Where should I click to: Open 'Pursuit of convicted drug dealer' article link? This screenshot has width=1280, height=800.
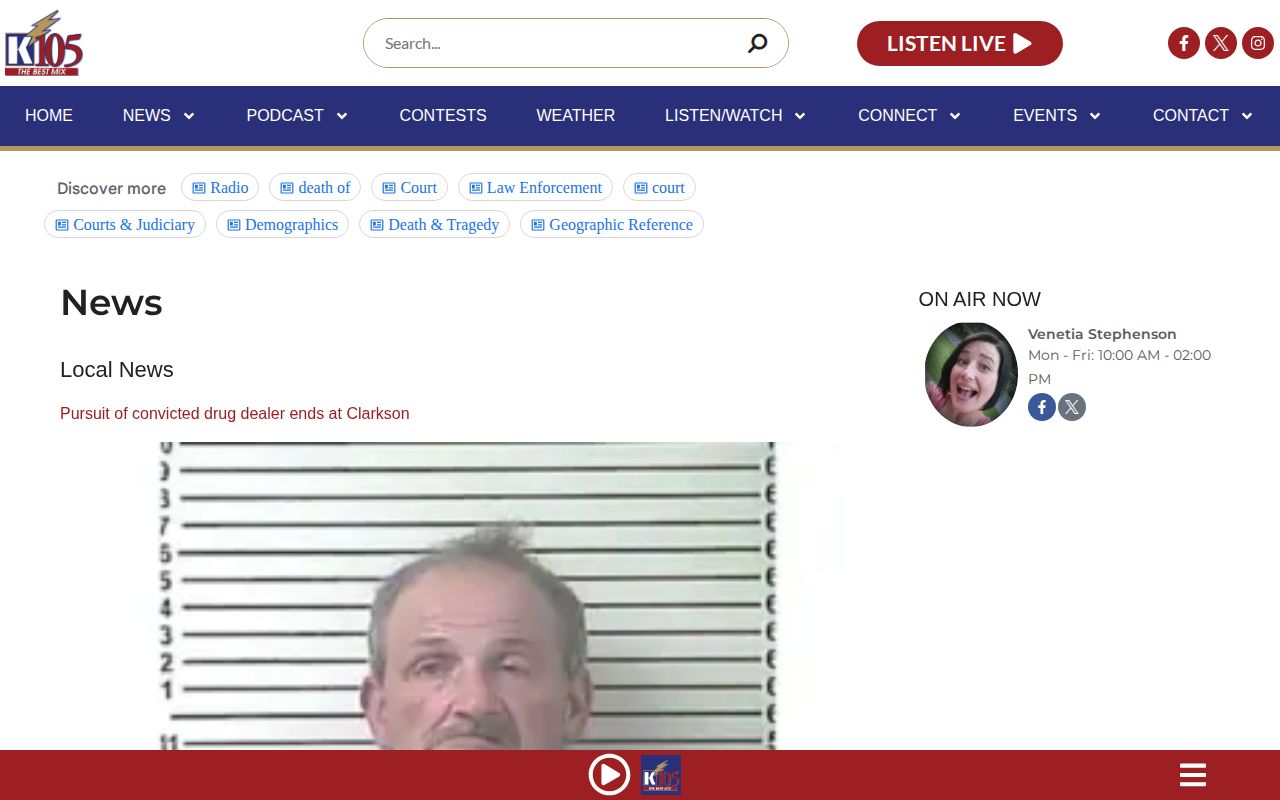tap(235, 413)
